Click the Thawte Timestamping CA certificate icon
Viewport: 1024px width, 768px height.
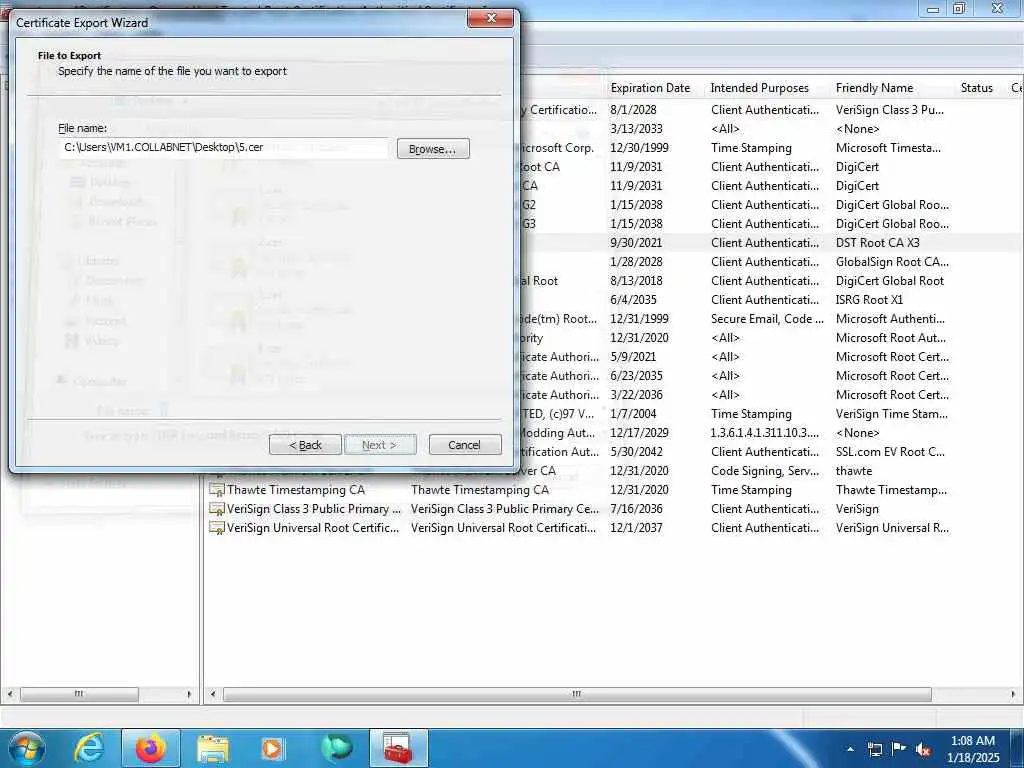pyautogui.click(x=216, y=490)
